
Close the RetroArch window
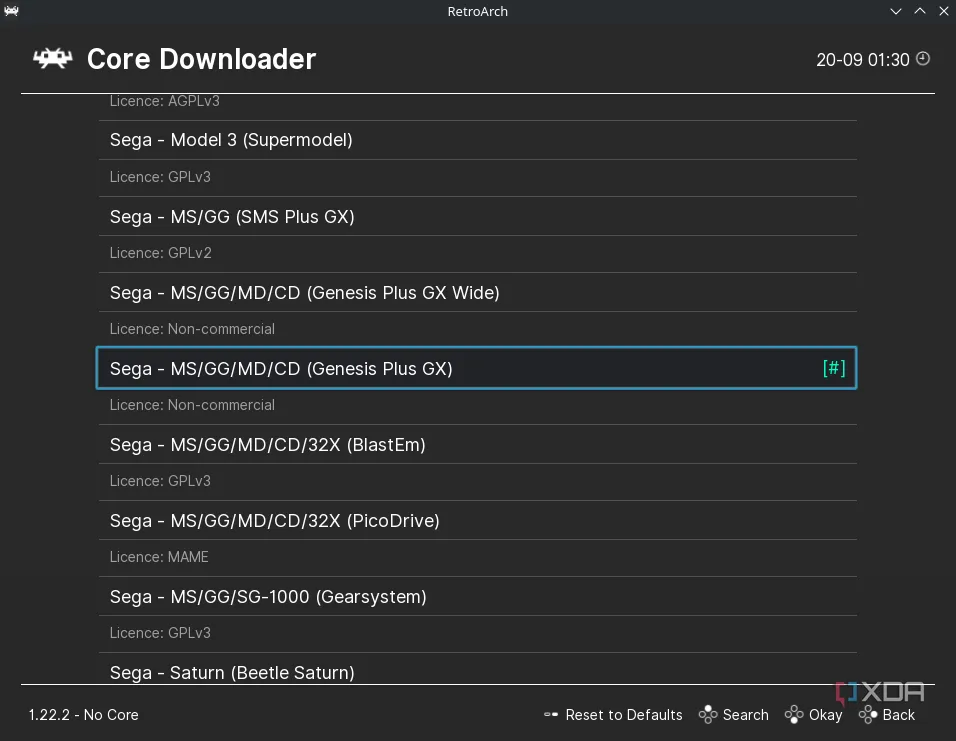[x=944, y=11]
